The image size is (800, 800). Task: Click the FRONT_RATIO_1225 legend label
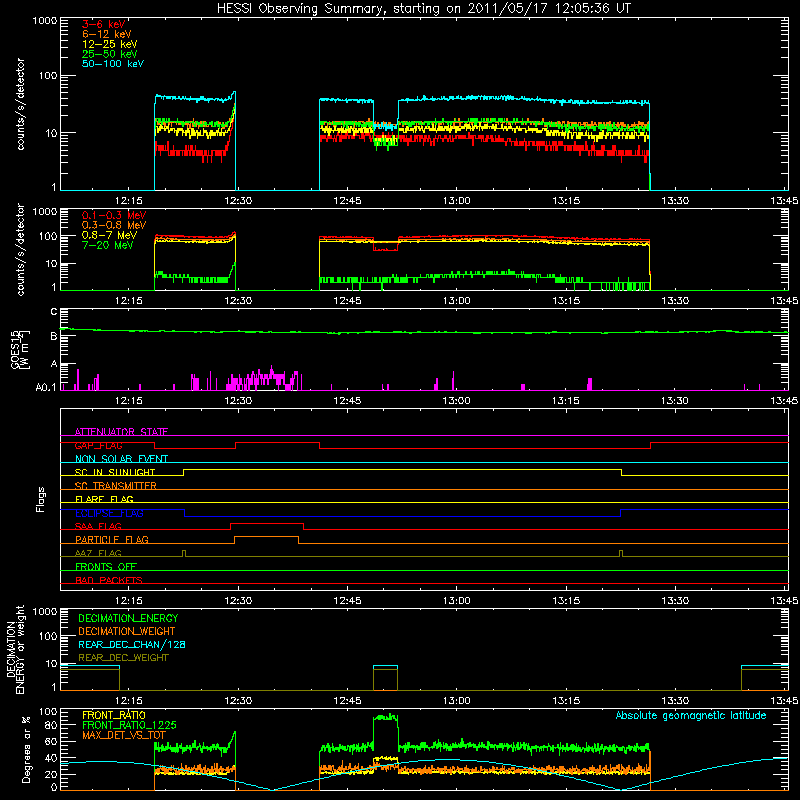129,725
